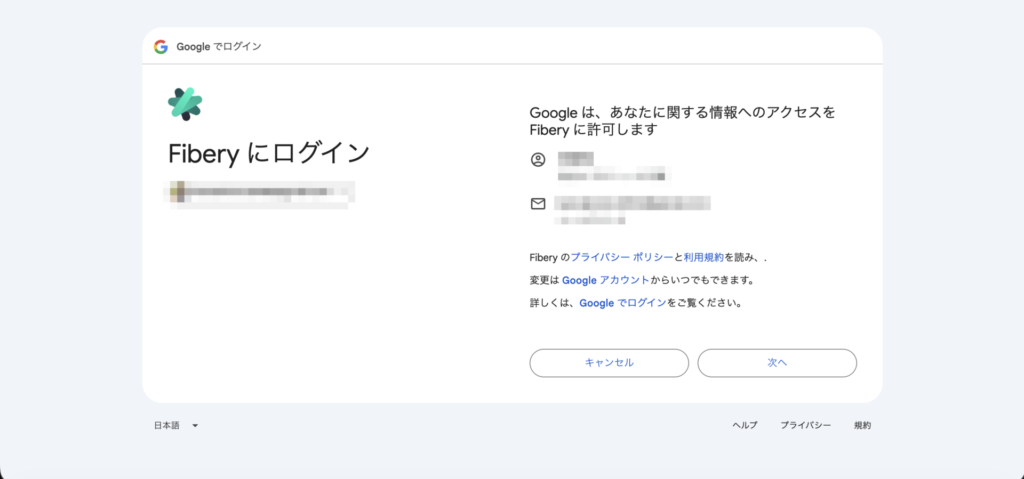Viewport: 1024px width, 479px height.
Task: Open the Google アカウント link
Action: tap(605, 280)
